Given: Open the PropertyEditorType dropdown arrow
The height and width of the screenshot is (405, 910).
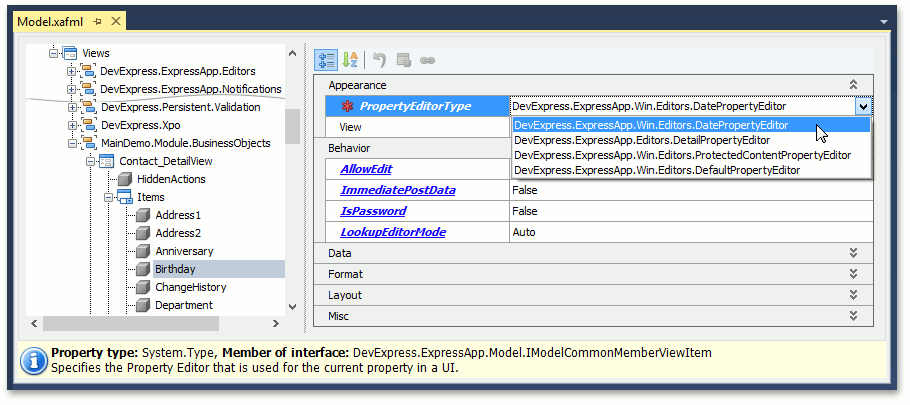Looking at the screenshot, I should 863,106.
